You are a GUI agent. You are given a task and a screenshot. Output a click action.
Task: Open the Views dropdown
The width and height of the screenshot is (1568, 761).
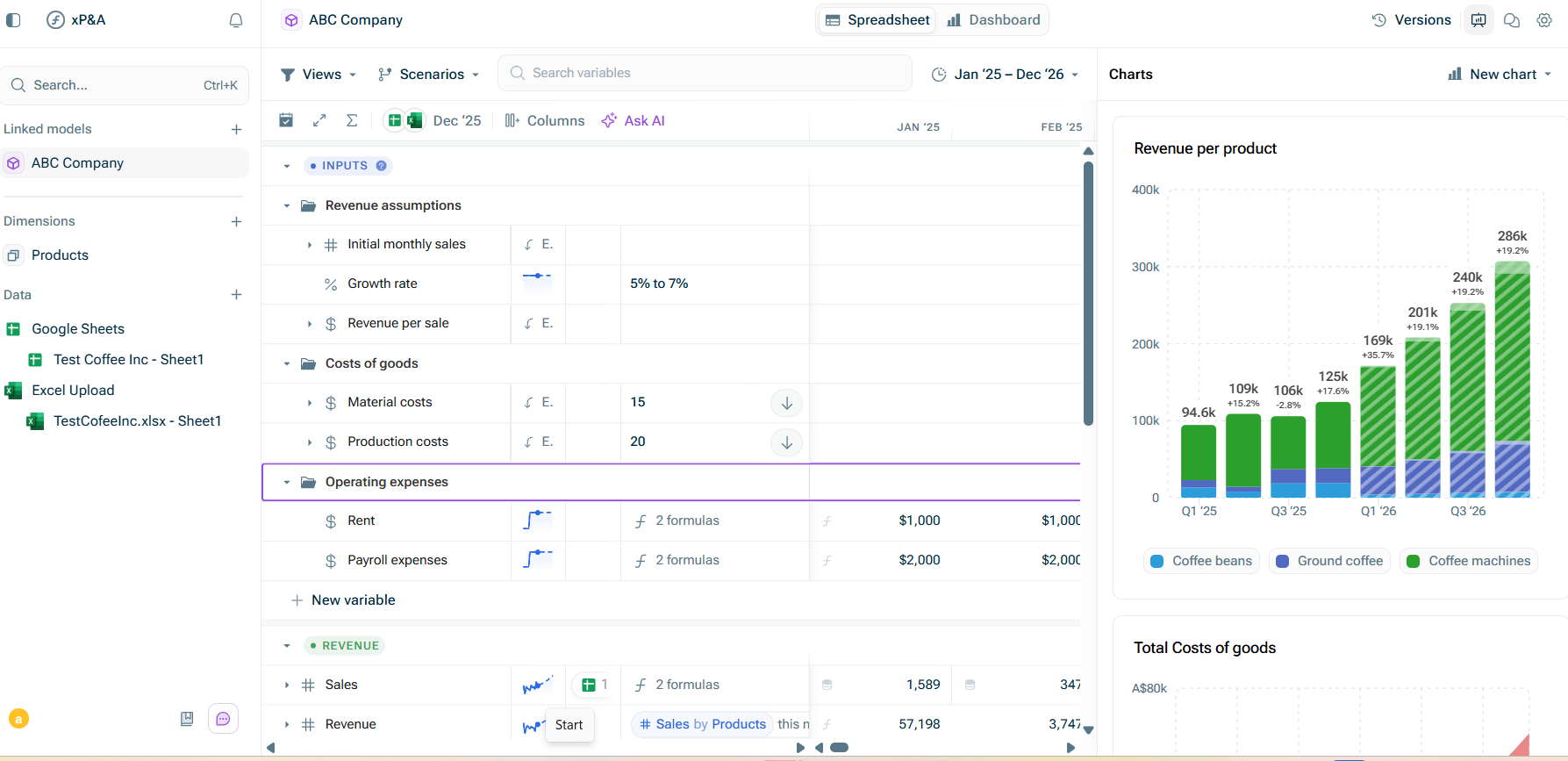319,75
